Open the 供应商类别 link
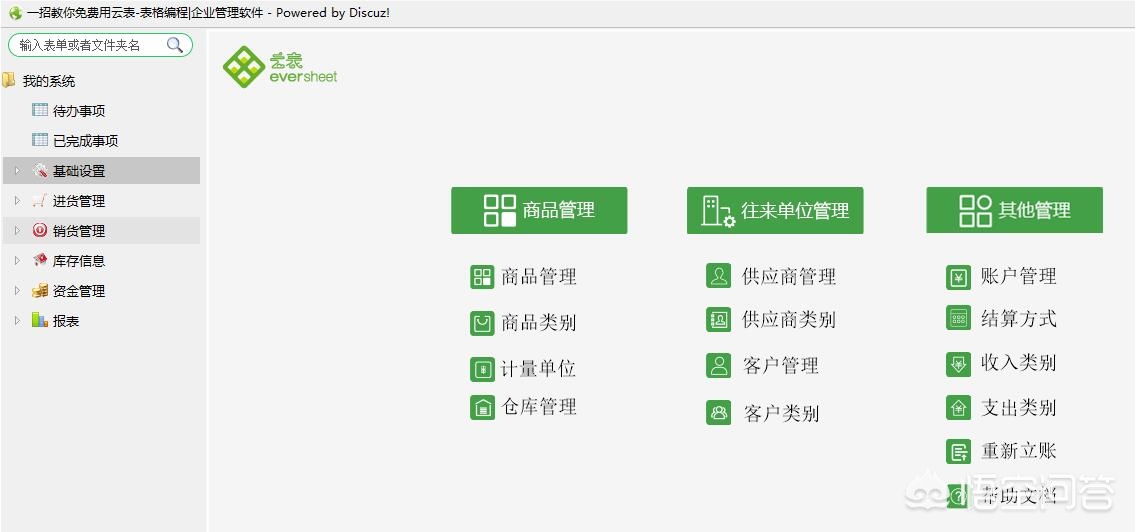 [x=789, y=320]
